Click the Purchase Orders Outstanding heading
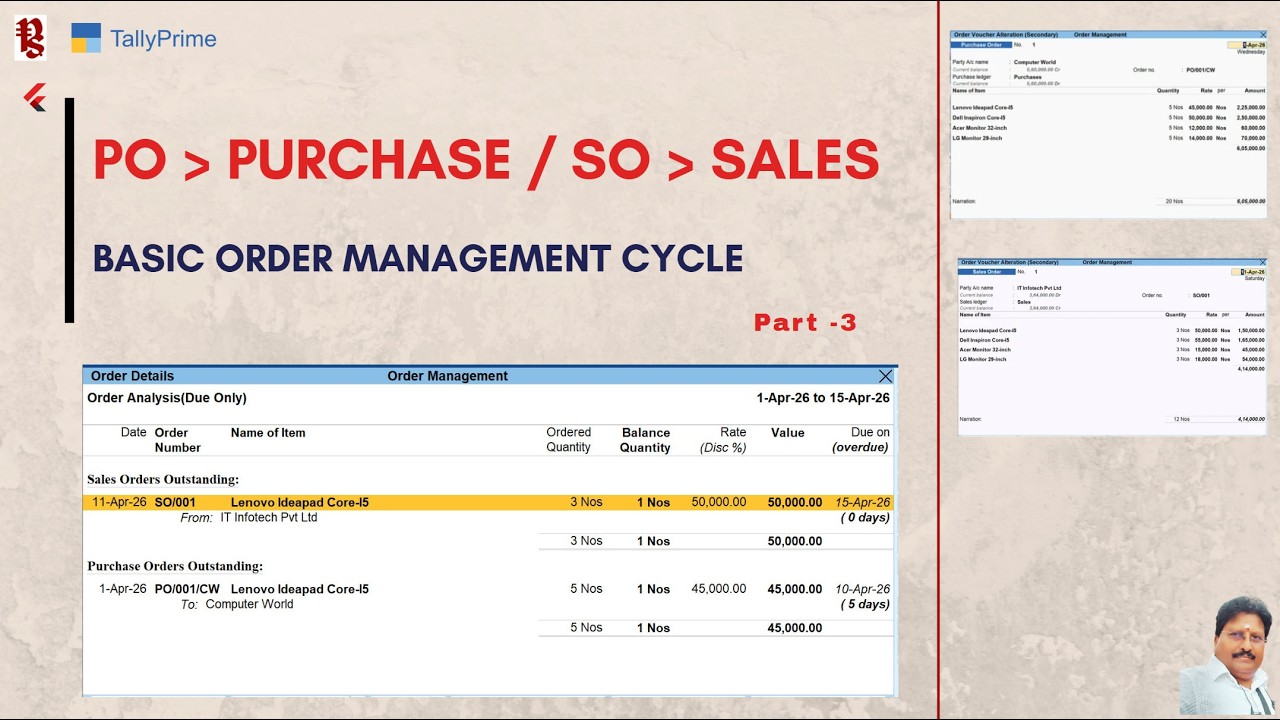 pyautogui.click(x=175, y=566)
